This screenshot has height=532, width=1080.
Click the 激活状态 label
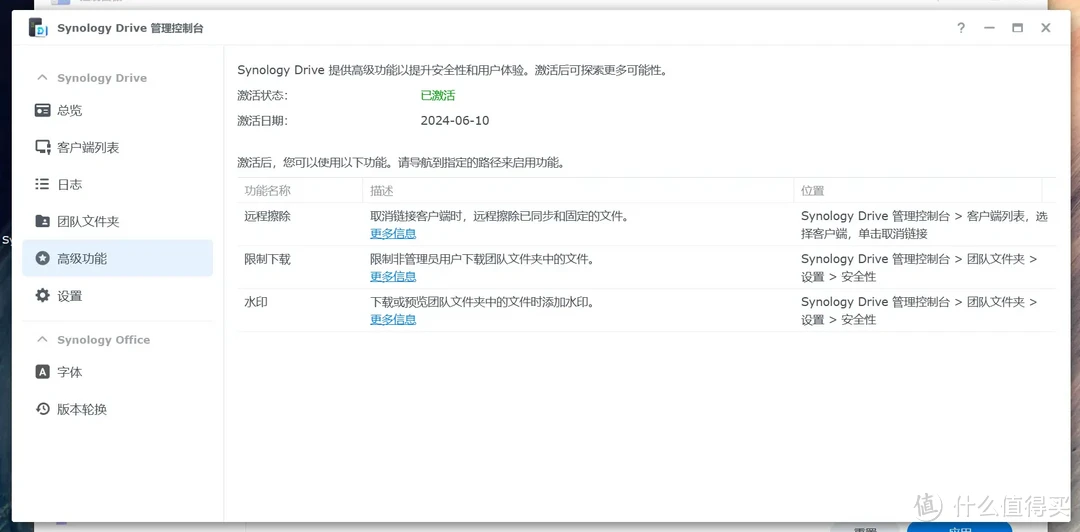pos(262,96)
